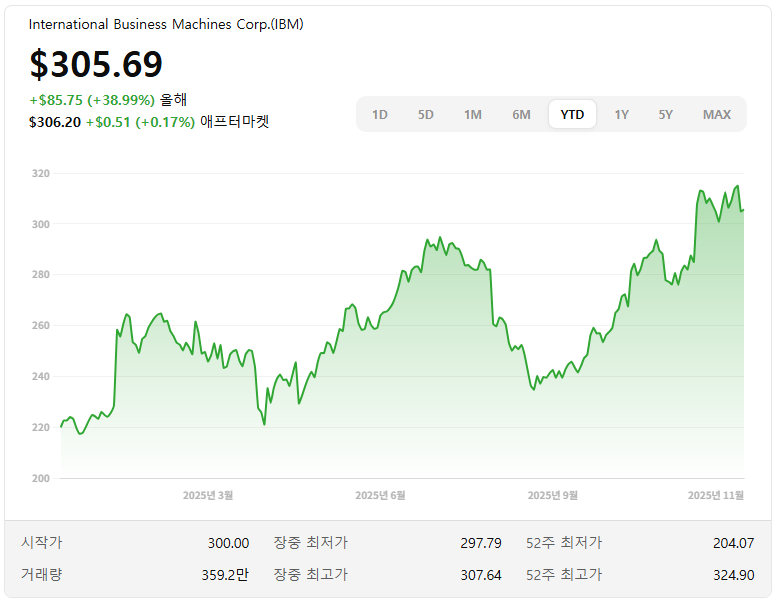The height and width of the screenshot is (604, 776).
Task: Click the 320 y-axis label
Action: [41, 173]
